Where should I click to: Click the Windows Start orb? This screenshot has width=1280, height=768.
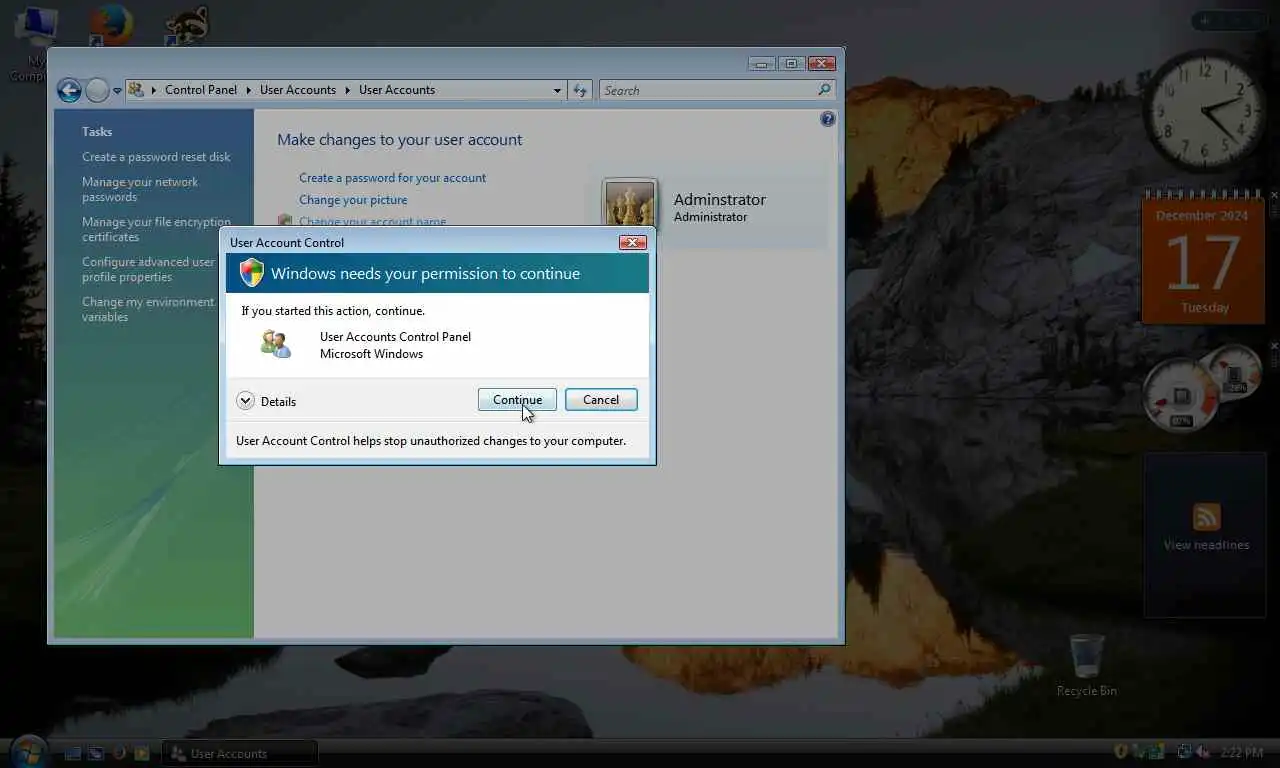[x=28, y=752]
